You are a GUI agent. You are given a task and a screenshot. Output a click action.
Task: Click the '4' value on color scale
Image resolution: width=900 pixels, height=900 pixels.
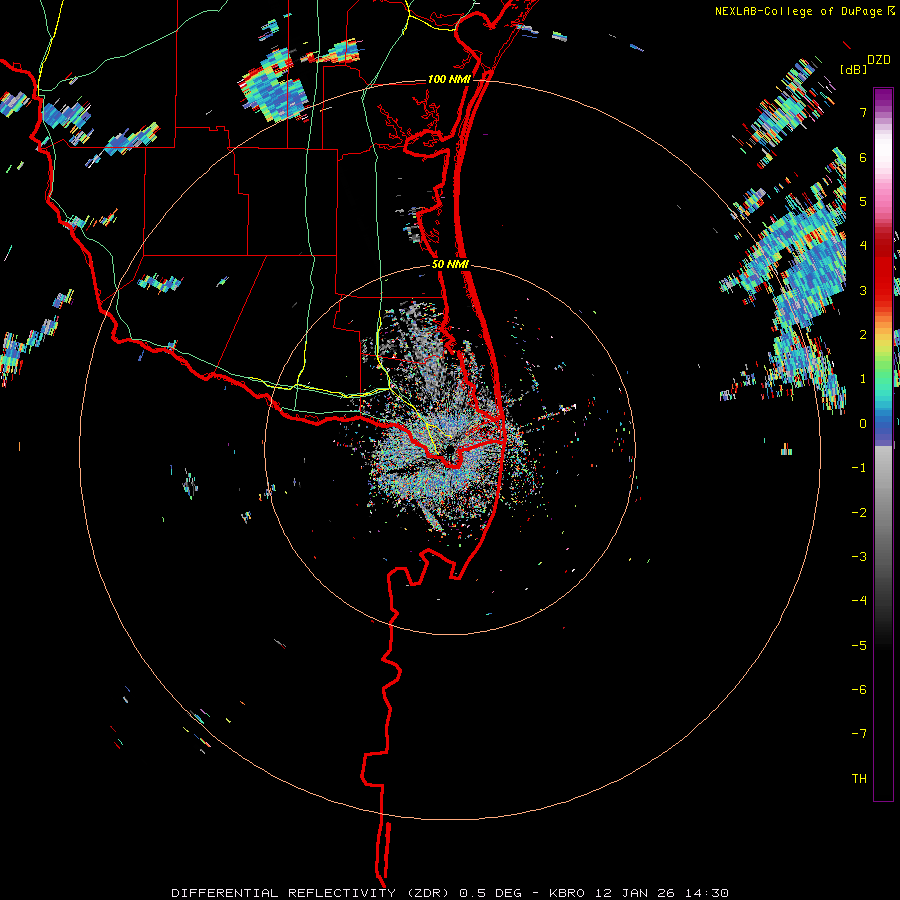click(x=863, y=246)
